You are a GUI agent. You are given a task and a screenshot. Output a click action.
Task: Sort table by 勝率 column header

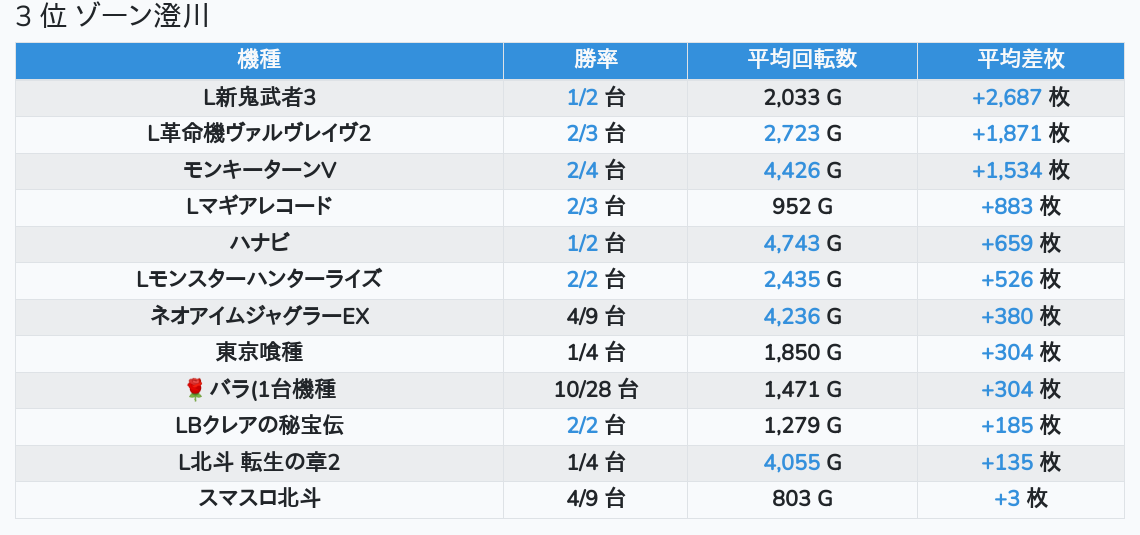pyautogui.click(x=595, y=60)
